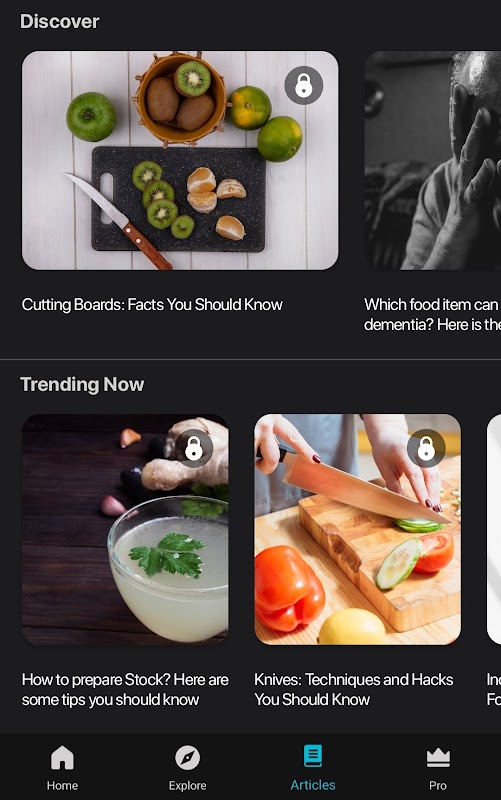Tap the Home house icon

[62, 757]
